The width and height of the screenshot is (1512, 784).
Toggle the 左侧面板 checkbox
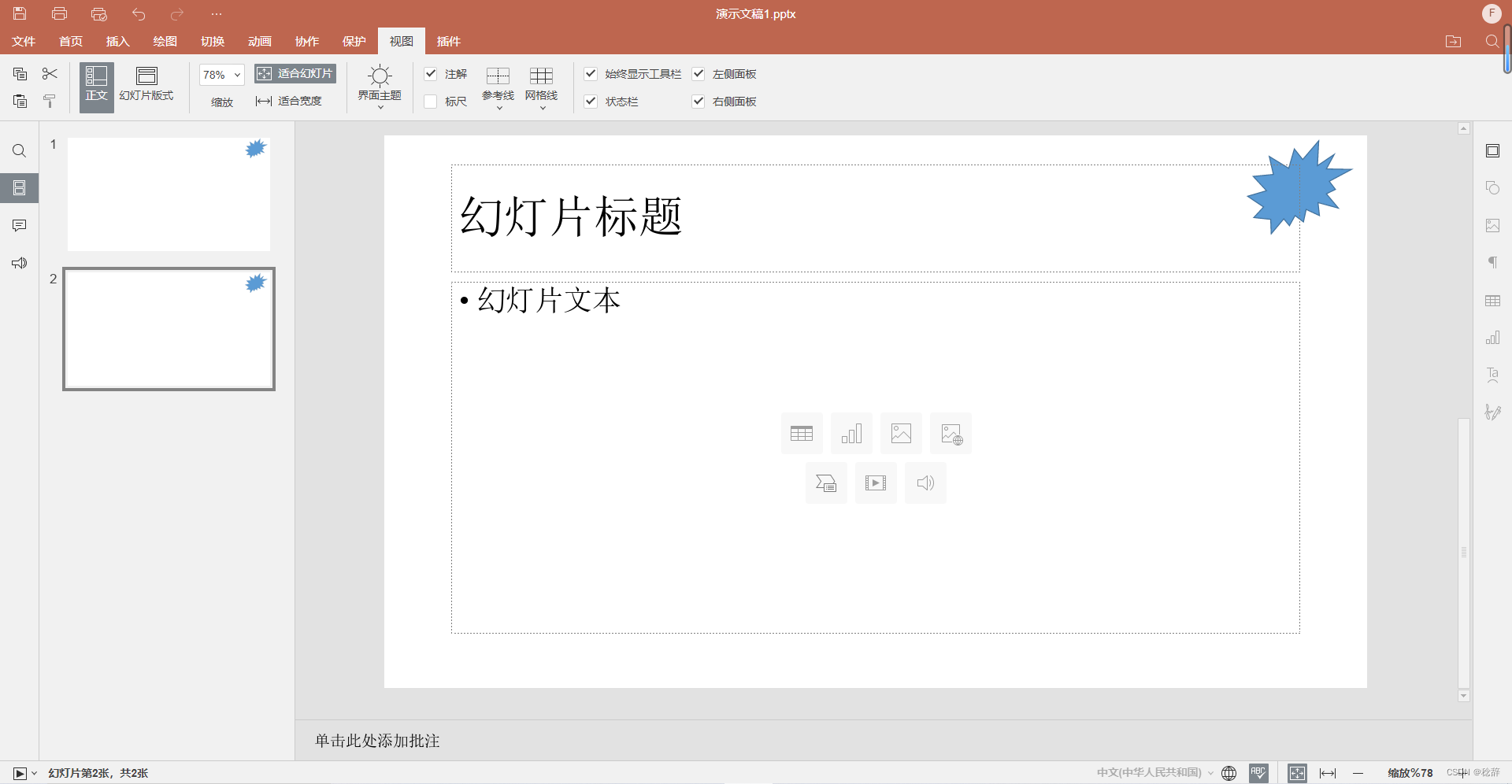(x=698, y=74)
